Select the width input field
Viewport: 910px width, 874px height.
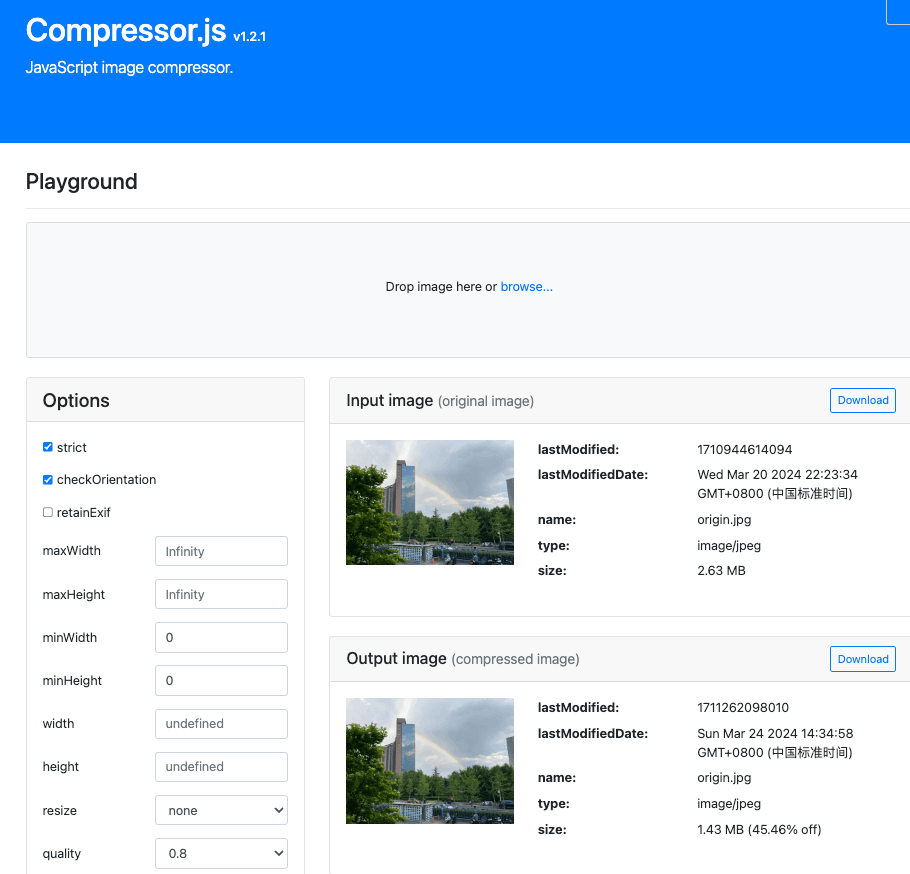pos(221,724)
